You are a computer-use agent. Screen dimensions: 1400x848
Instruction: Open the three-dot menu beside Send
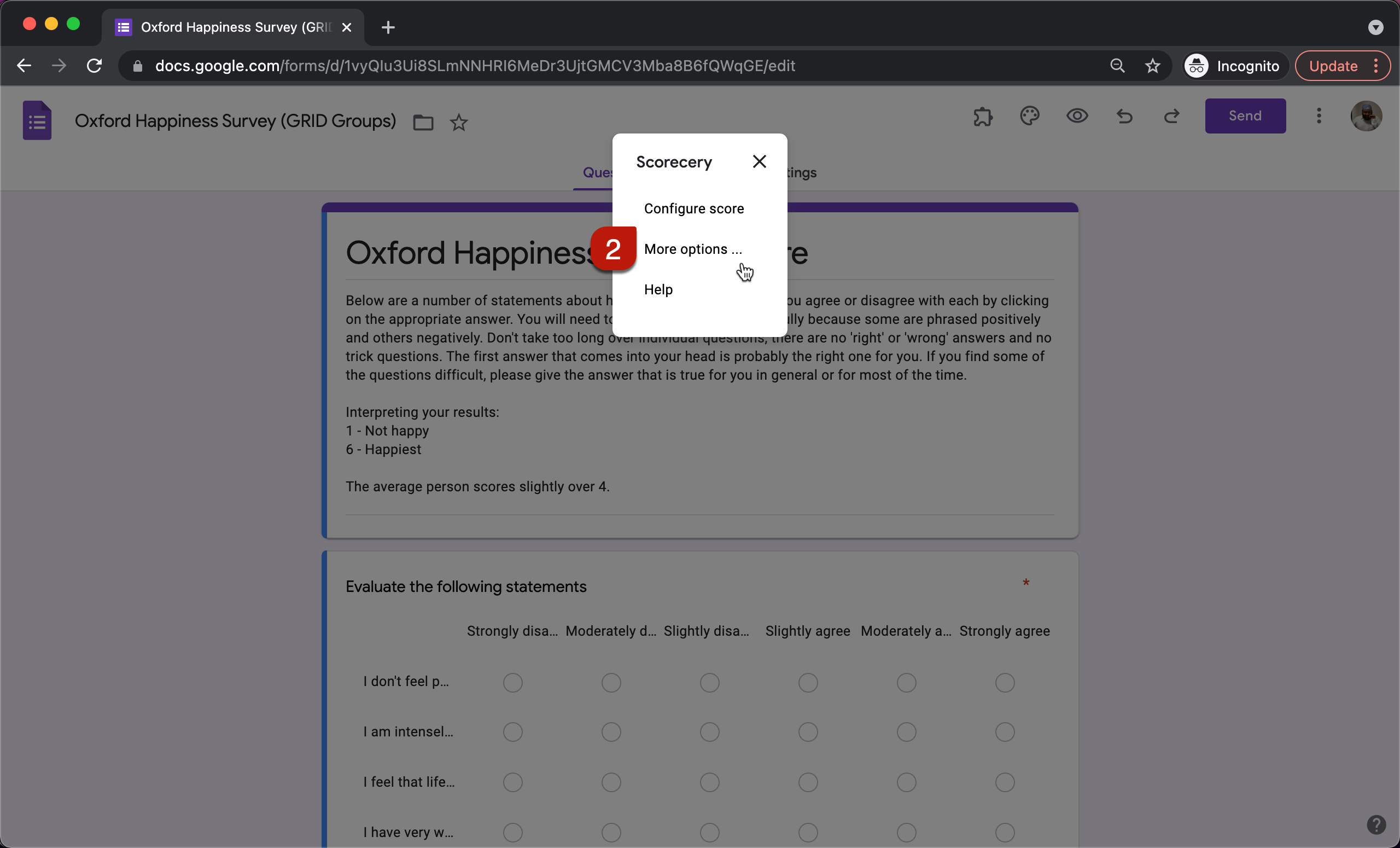click(1319, 116)
